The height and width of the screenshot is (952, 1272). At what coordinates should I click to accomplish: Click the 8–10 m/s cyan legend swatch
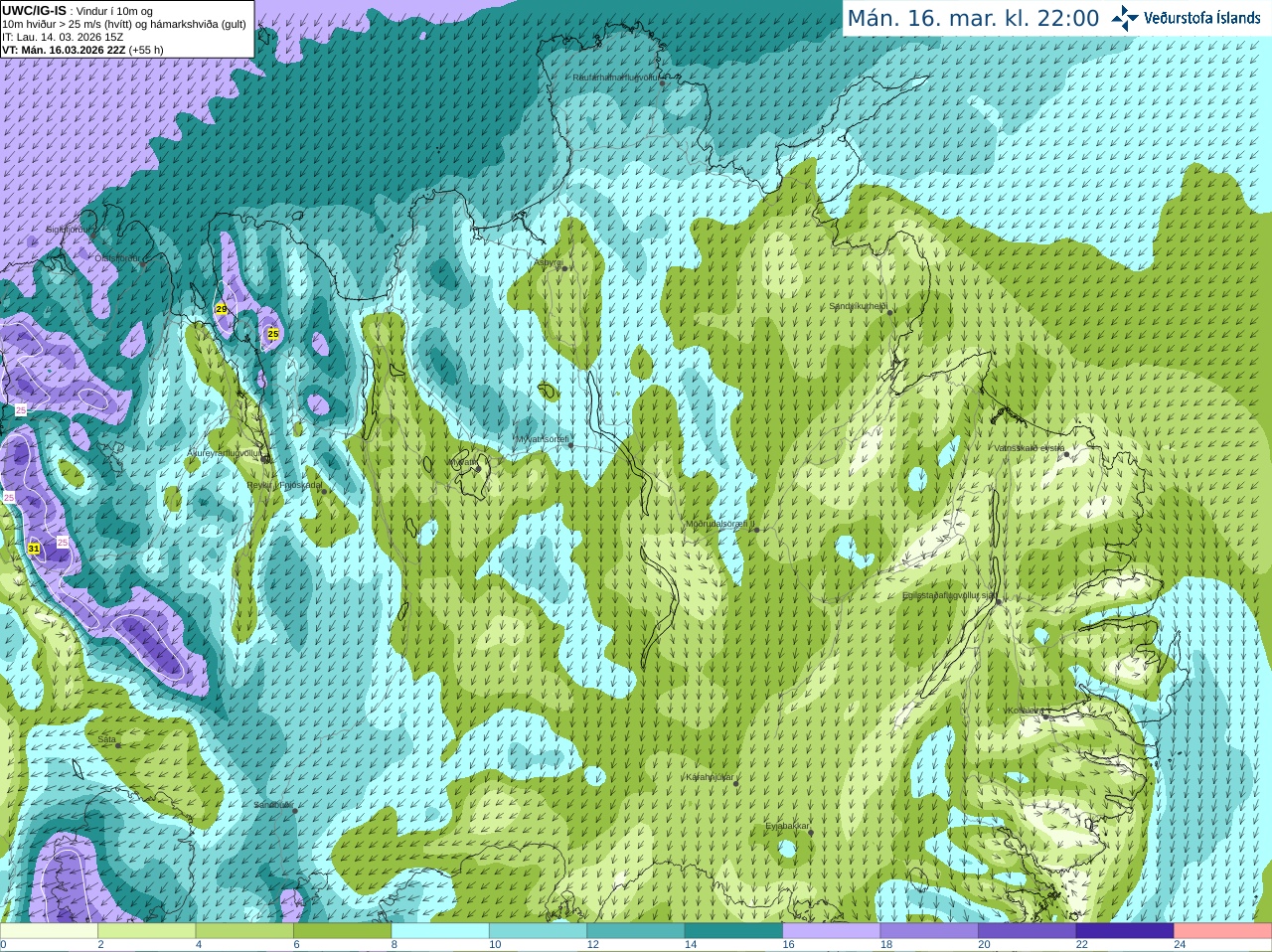click(x=440, y=931)
